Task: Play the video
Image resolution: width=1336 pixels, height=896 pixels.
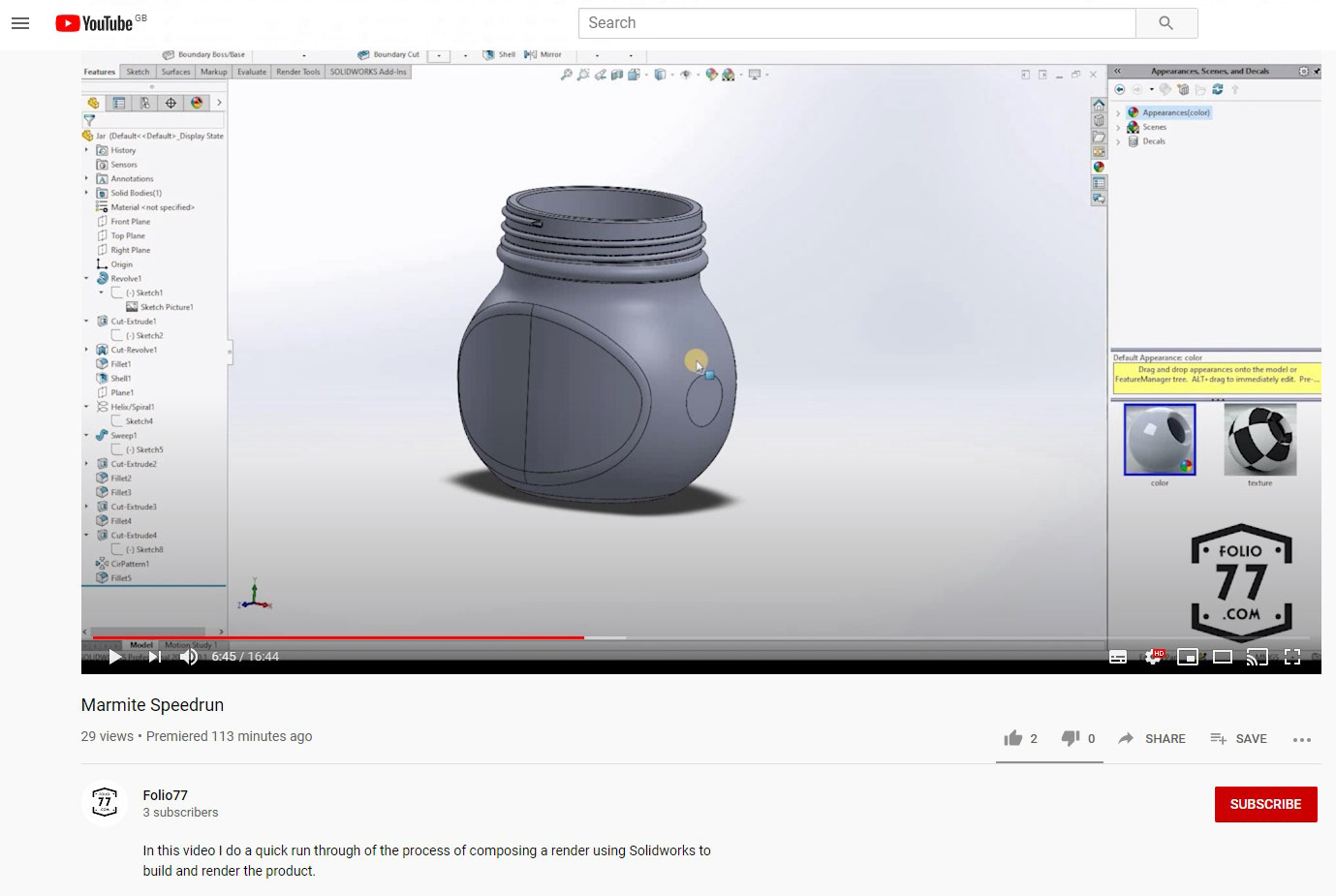Action: tap(115, 657)
